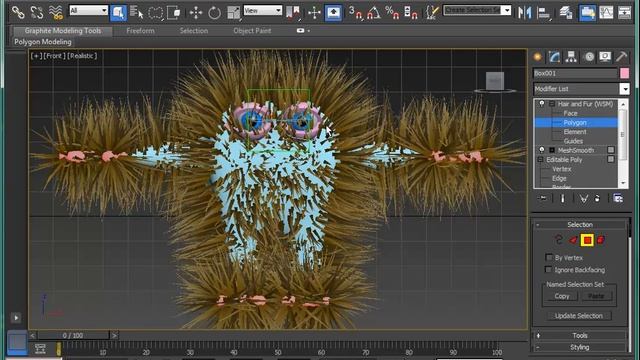The height and width of the screenshot is (360, 640).
Task: Toggle the box beside MeshSmooth
Action: tap(611, 150)
